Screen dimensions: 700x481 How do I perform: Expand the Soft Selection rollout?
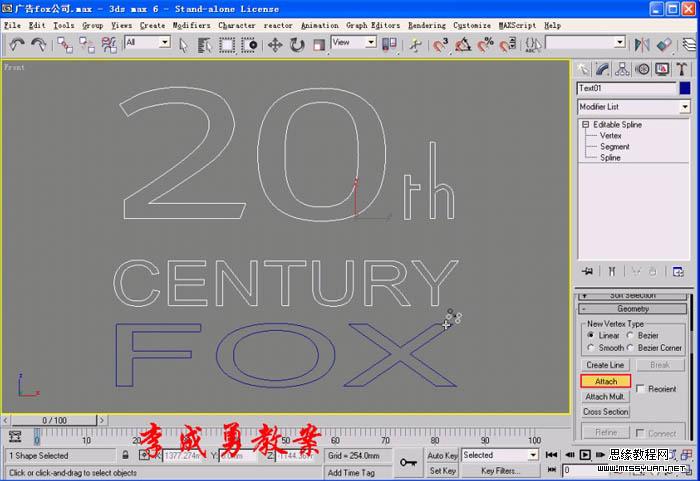click(633, 296)
